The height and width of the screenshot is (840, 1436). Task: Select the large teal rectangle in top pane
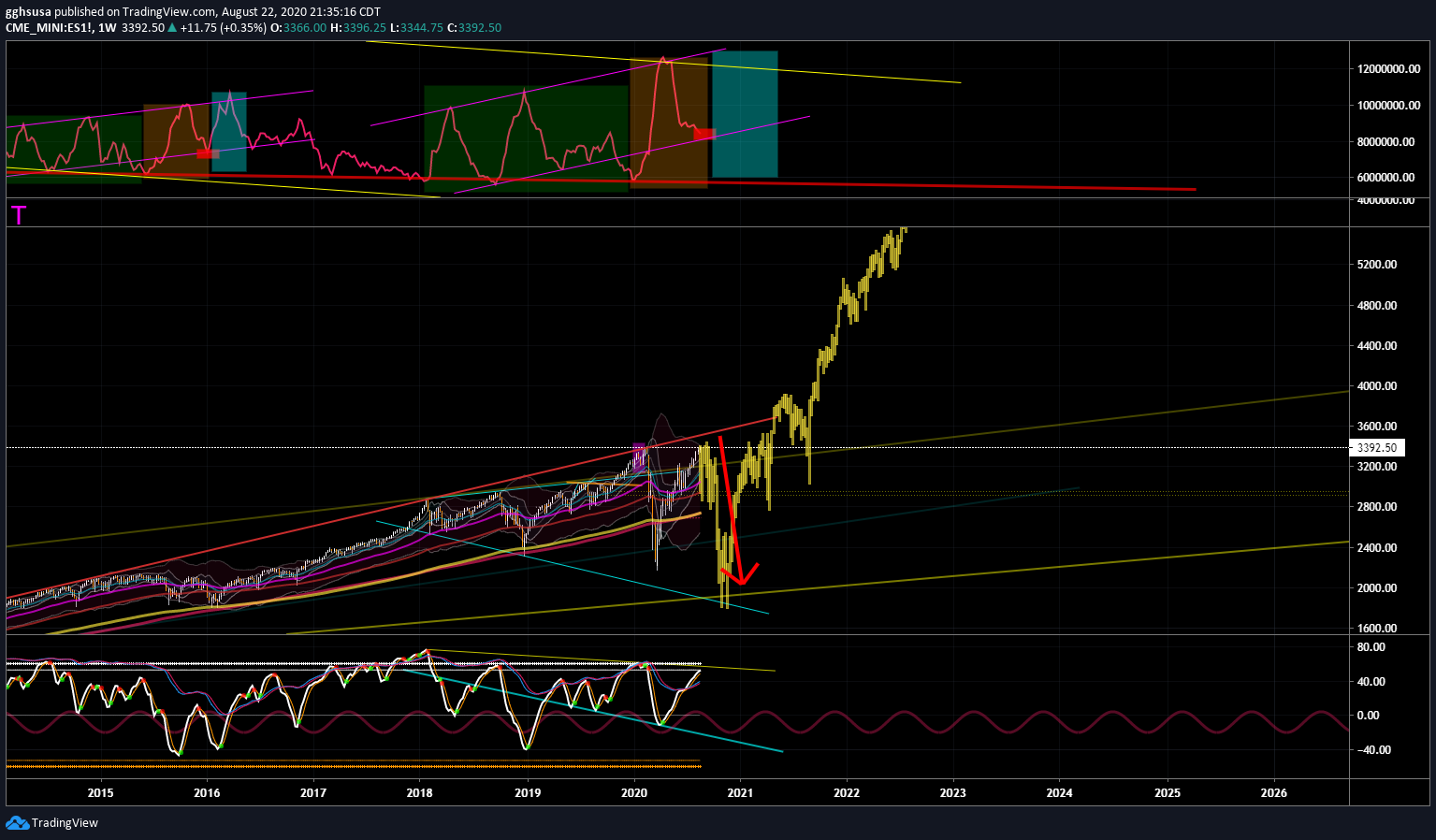coord(745,114)
